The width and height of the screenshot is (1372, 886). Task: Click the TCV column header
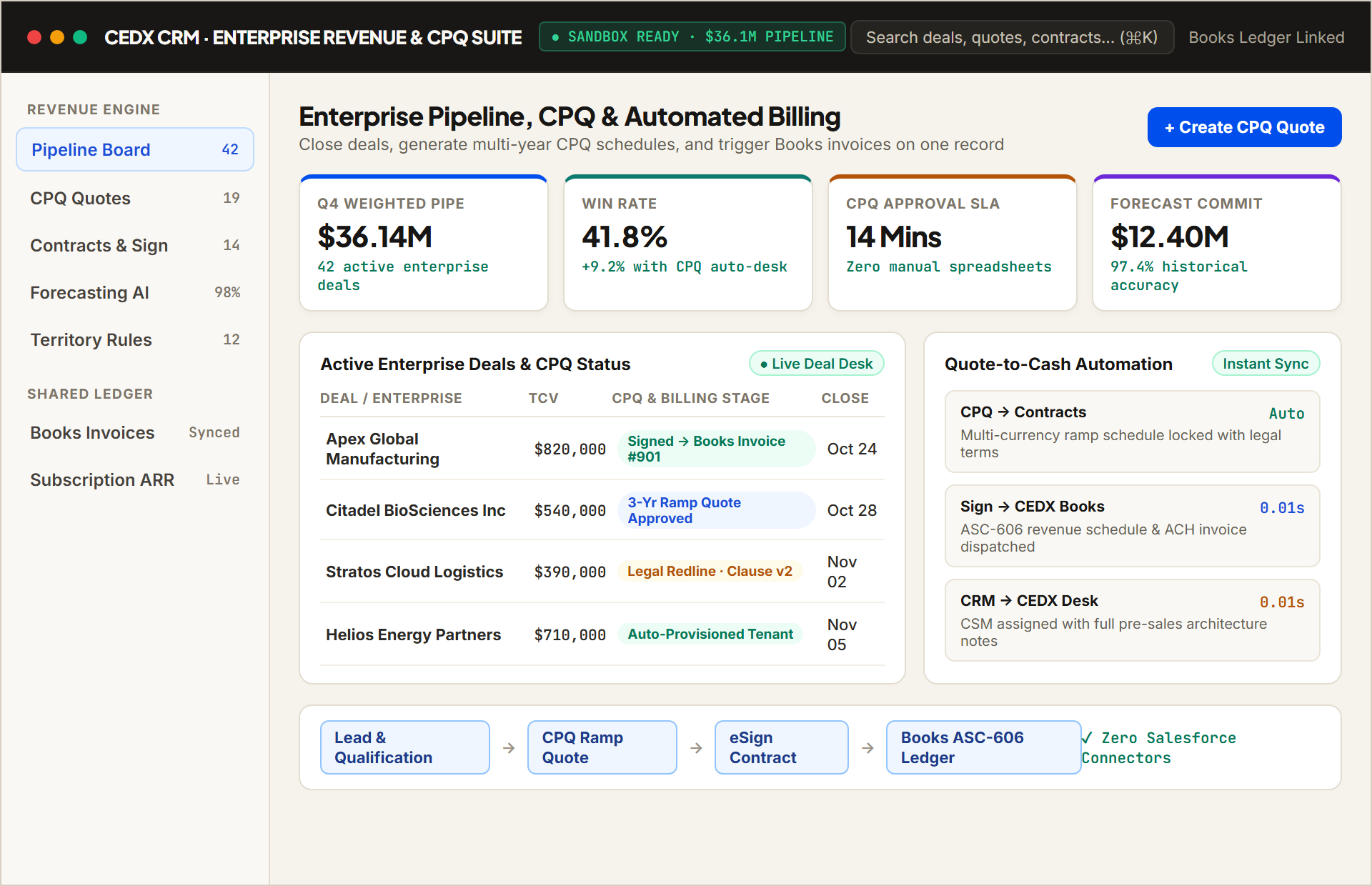(543, 398)
